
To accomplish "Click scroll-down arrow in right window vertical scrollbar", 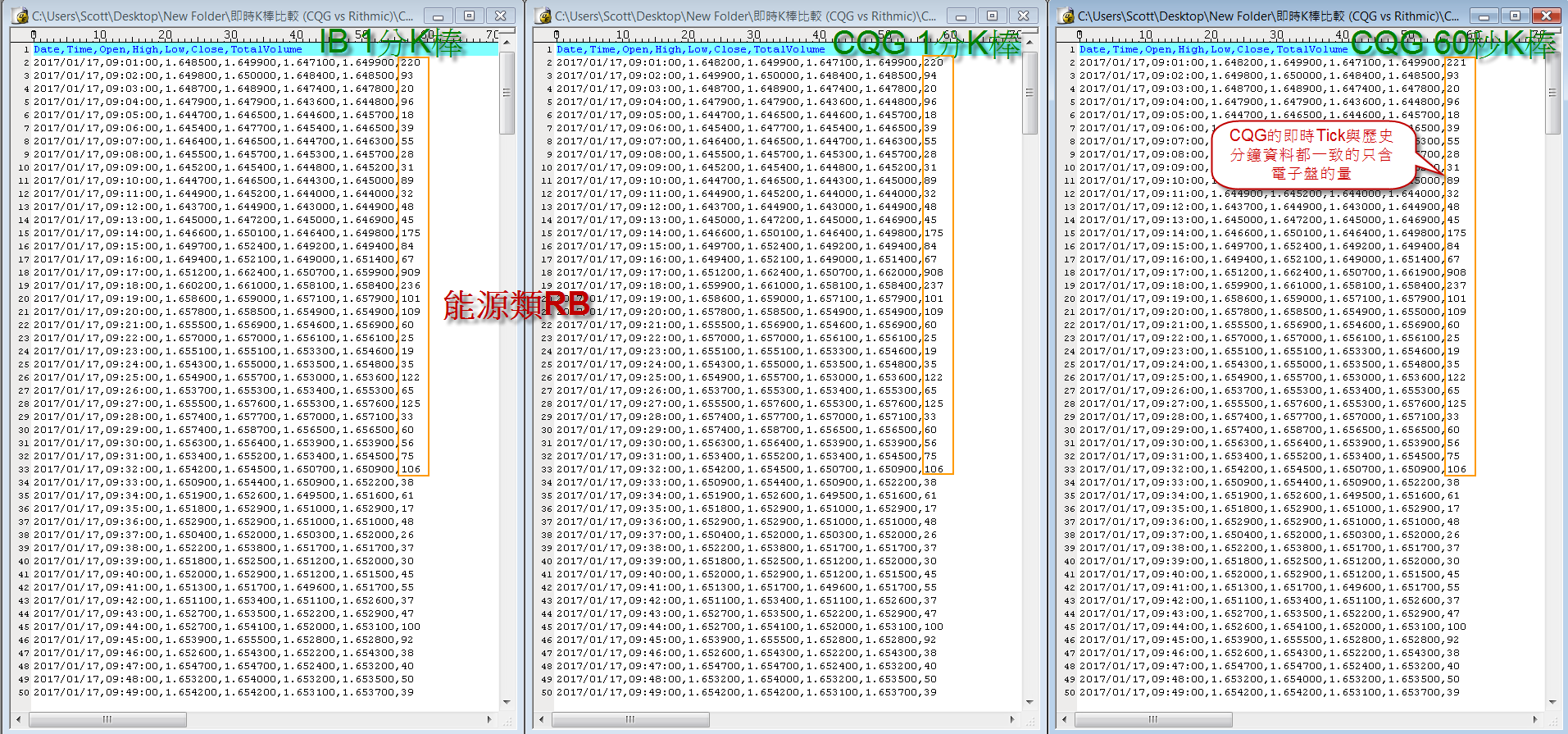I will pos(1552,702).
